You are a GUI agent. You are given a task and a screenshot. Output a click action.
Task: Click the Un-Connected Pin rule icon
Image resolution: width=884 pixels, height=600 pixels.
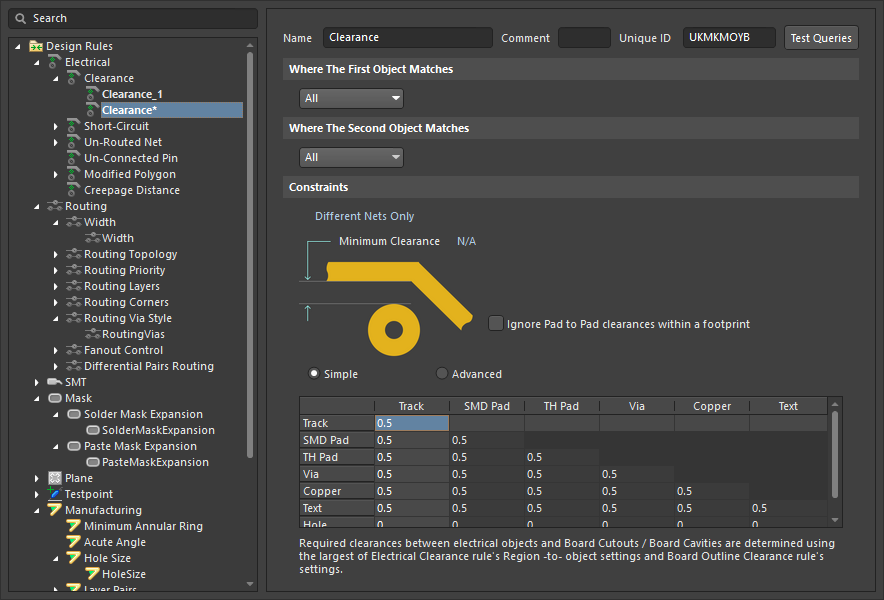[x=73, y=158]
